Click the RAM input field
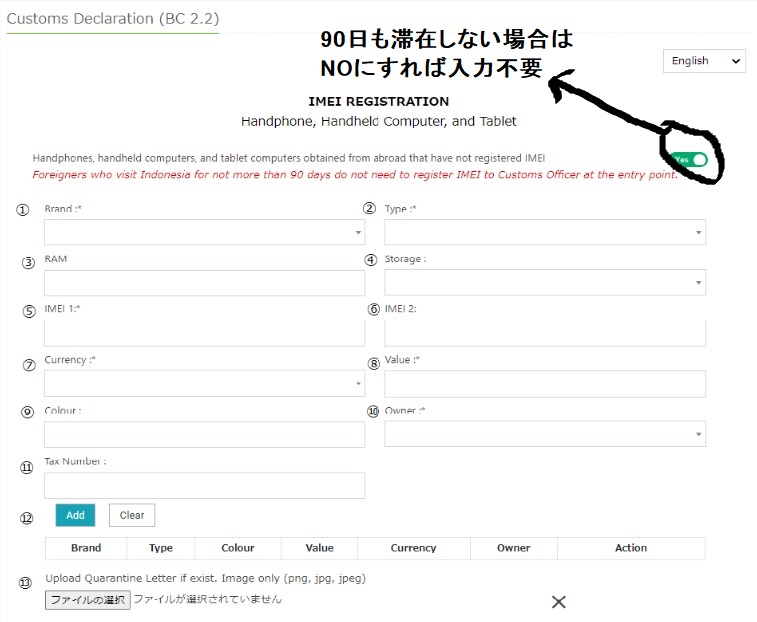This screenshot has width=757, height=622. 204,283
